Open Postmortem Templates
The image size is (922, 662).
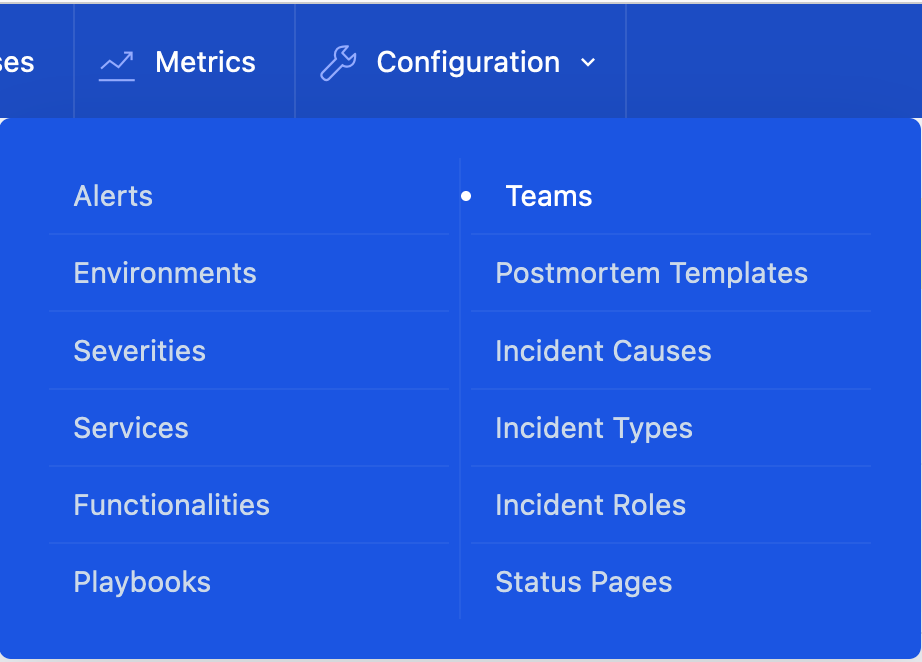(651, 273)
